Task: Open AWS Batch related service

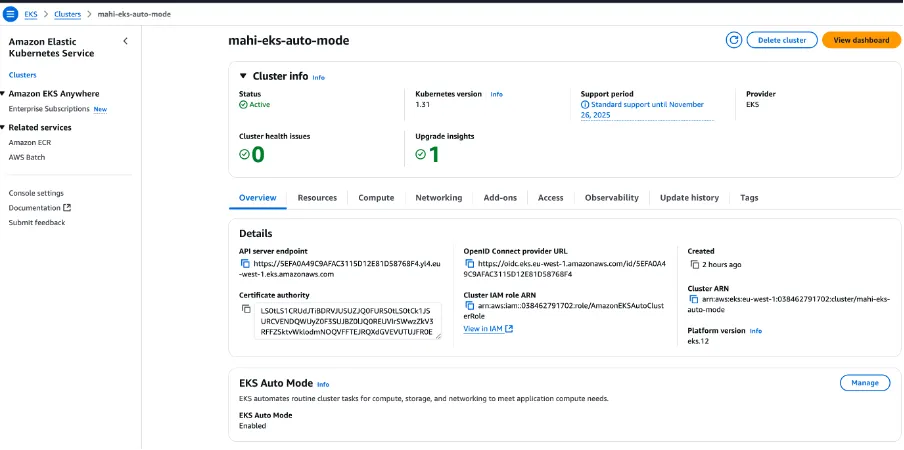Action: click(x=27, y=157)
